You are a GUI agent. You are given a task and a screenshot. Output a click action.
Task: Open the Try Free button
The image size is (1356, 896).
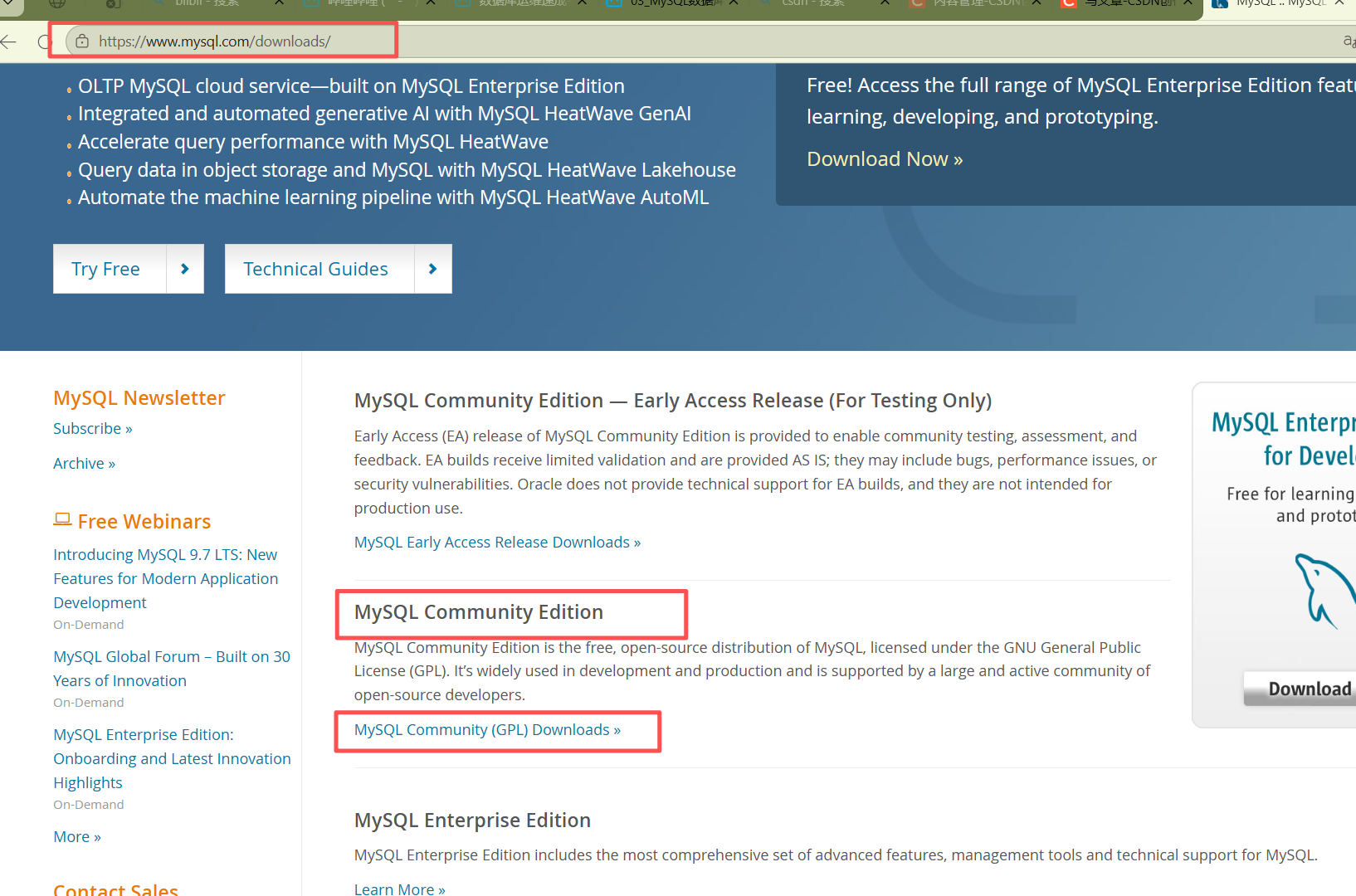point(129,269)
